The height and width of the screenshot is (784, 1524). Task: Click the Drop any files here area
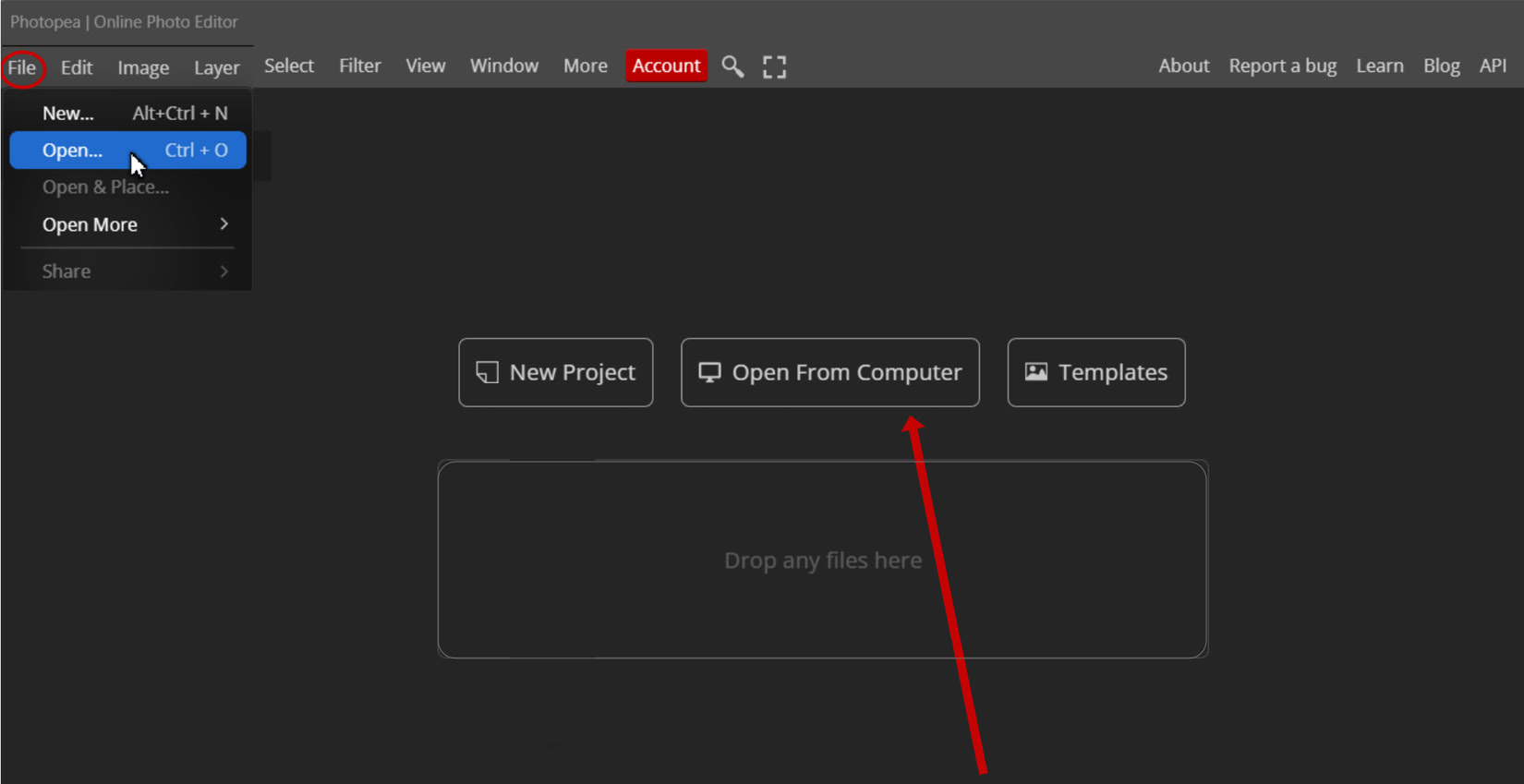pos(823,560)
